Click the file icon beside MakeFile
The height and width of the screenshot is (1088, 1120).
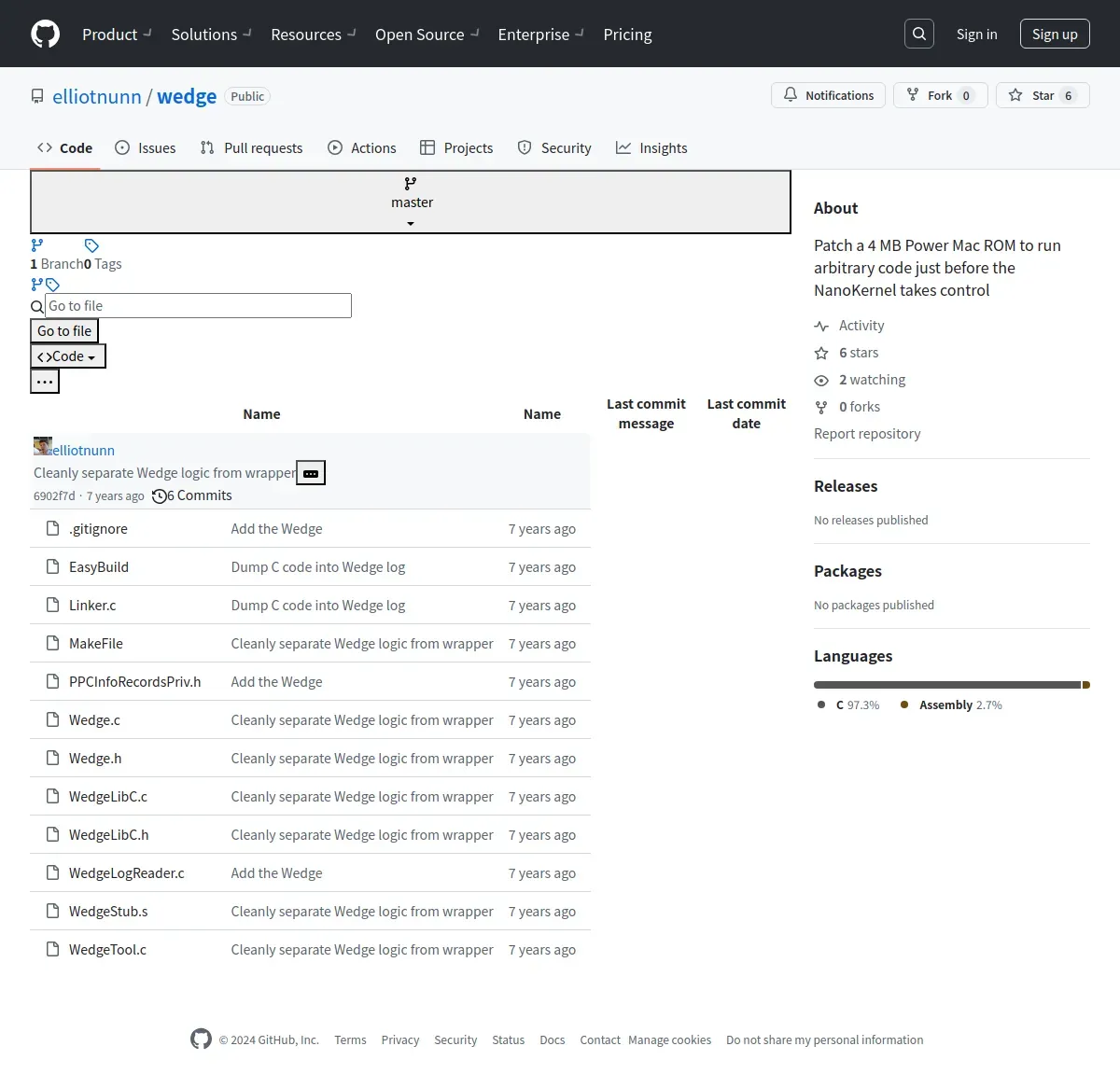point(53,643)
